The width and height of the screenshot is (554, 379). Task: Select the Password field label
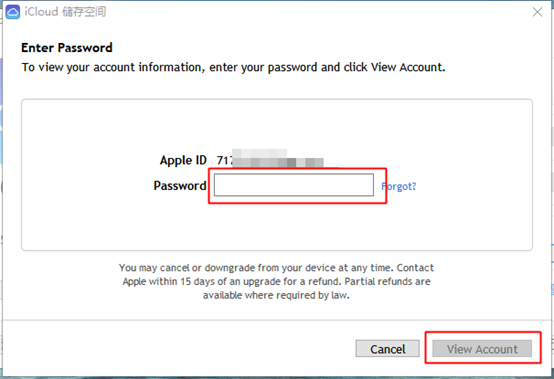click(x=180, y=186)
